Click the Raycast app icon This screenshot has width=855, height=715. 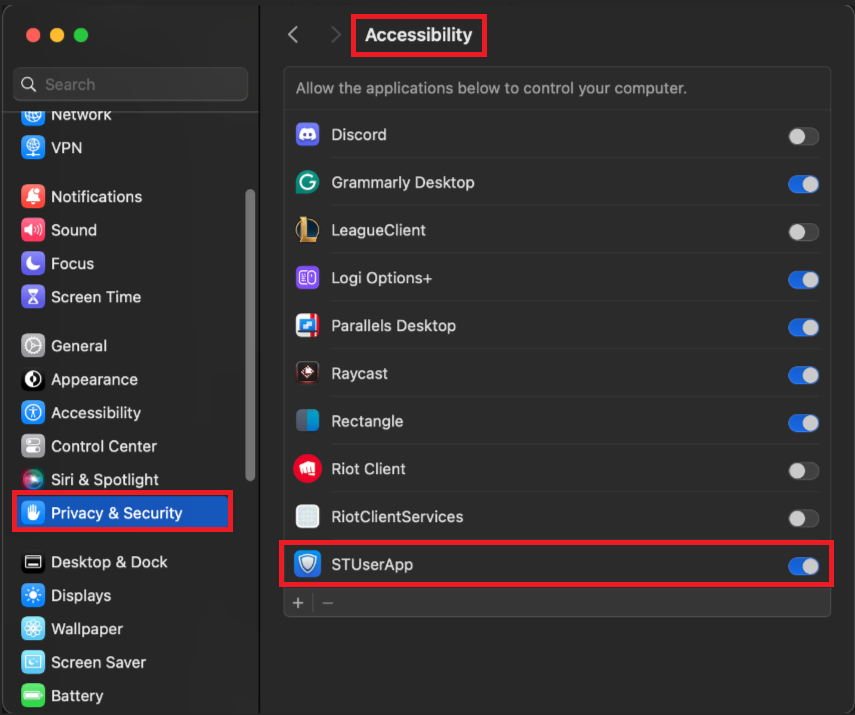308,373
